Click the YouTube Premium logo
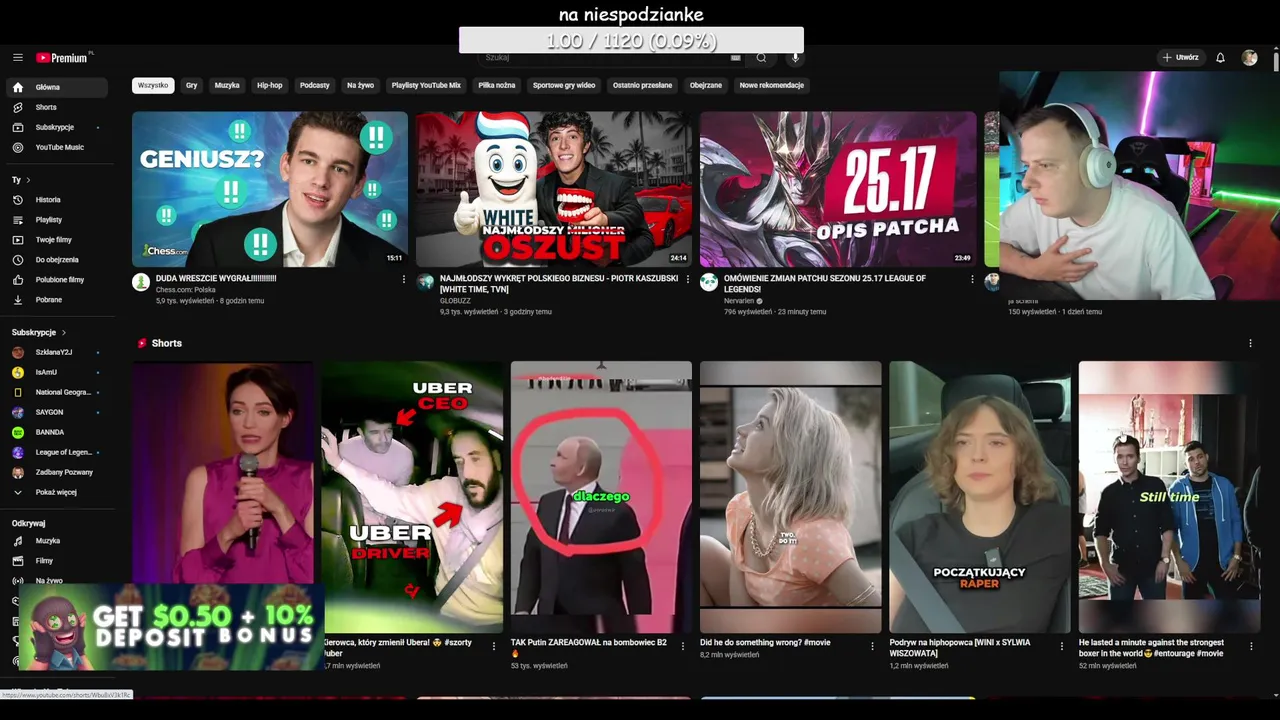The height and width of the screenshot is (720, 1280). tap(64, 58)
